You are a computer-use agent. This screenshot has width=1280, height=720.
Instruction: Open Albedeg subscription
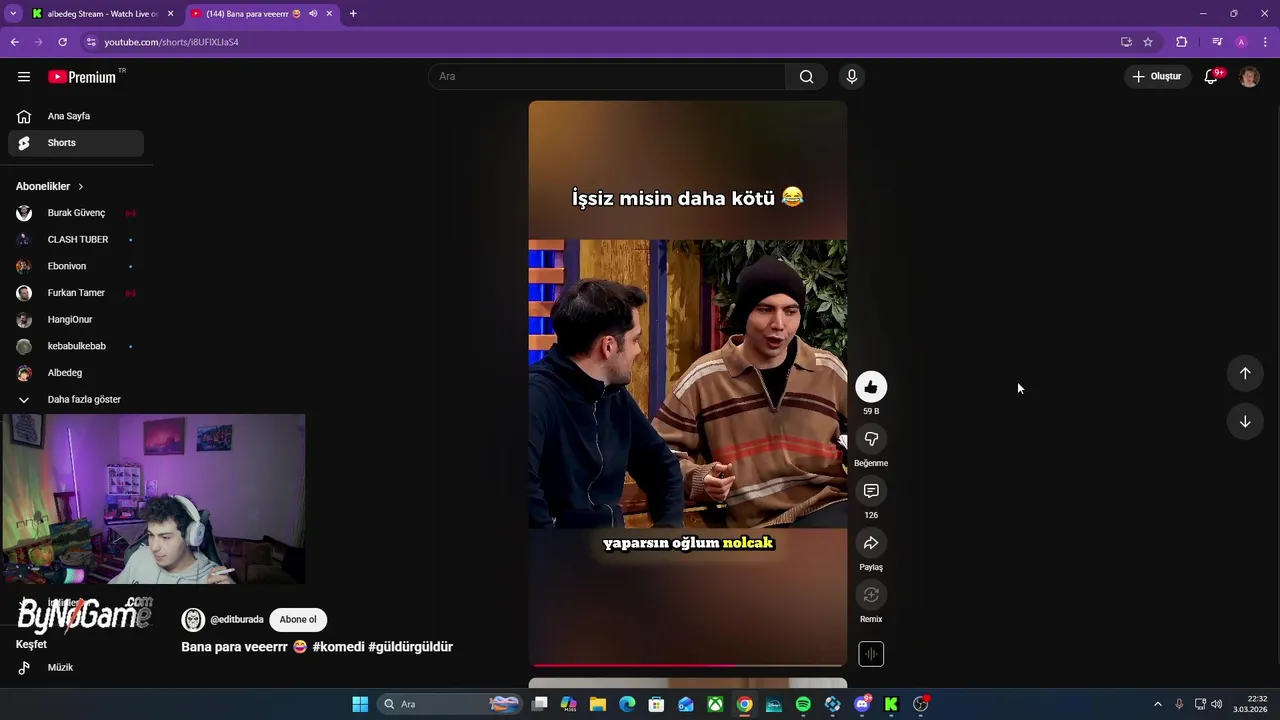pos(76,373)
